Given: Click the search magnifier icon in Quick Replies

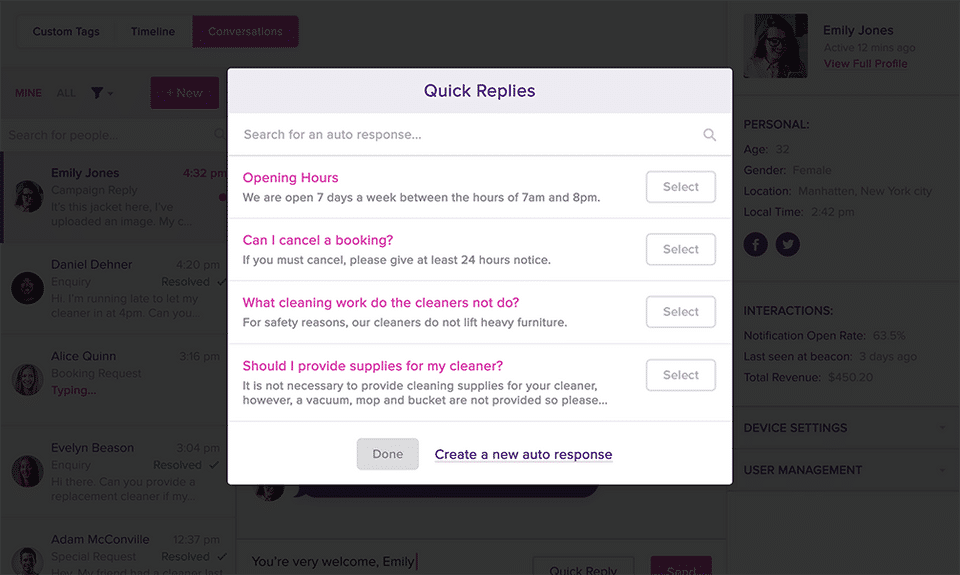Looking at the screenshot, I should (x=709, y=135).
